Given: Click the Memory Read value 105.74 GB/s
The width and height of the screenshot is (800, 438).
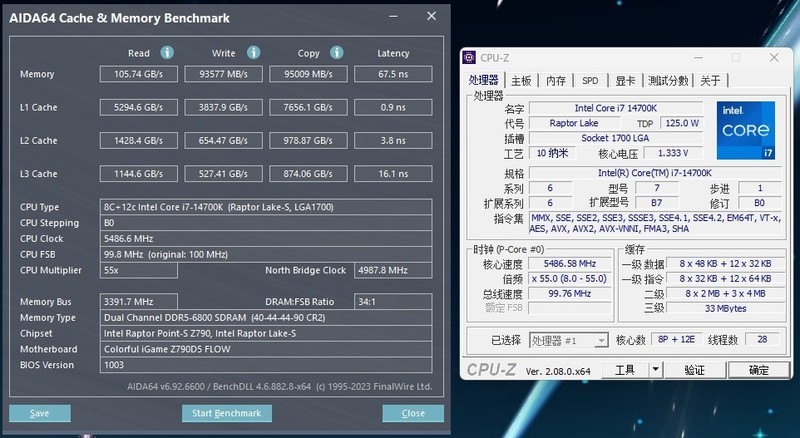Looking at the screenshot, I should [139, 74].
